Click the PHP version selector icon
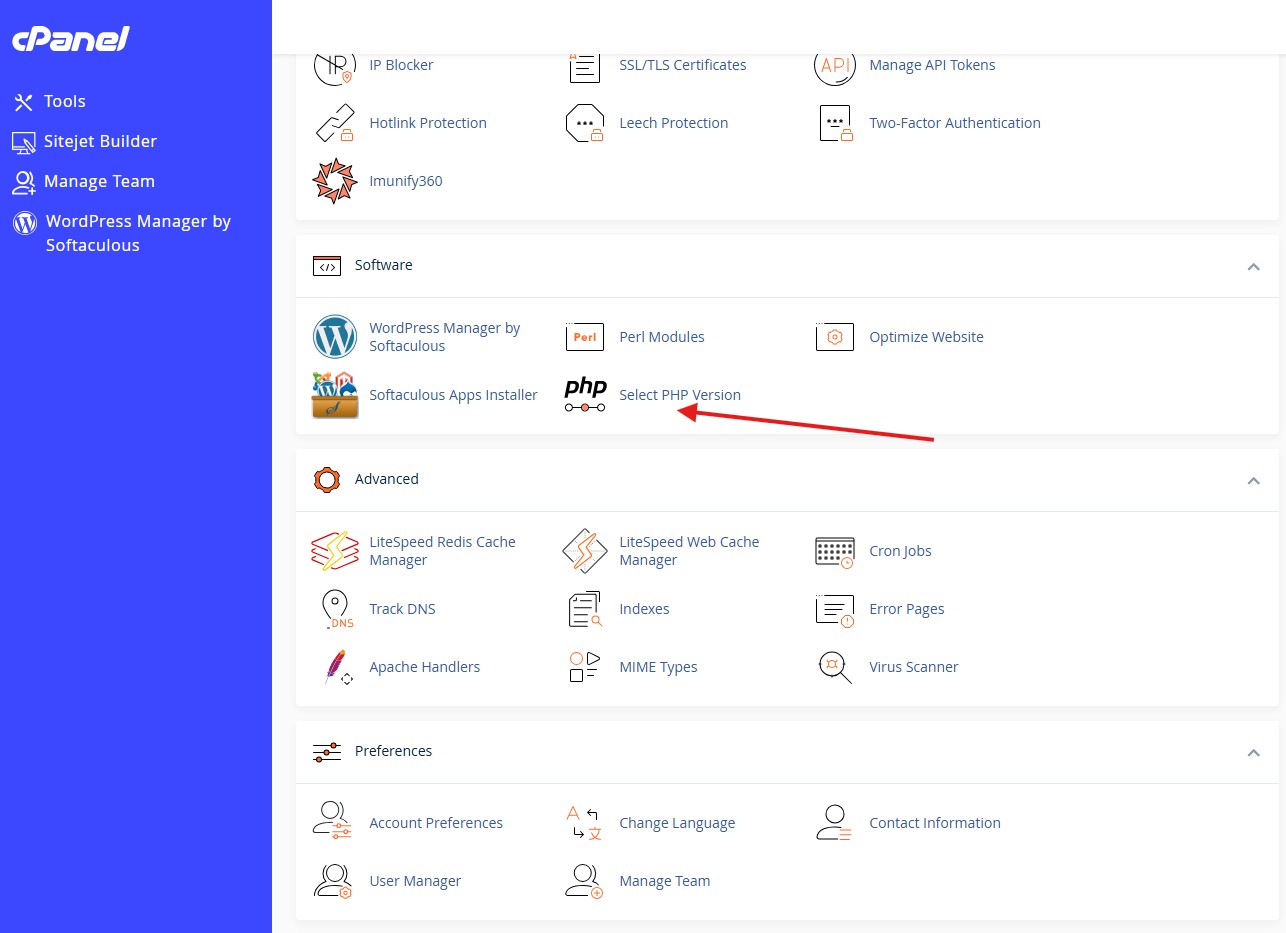 click(x=584, y=395)
